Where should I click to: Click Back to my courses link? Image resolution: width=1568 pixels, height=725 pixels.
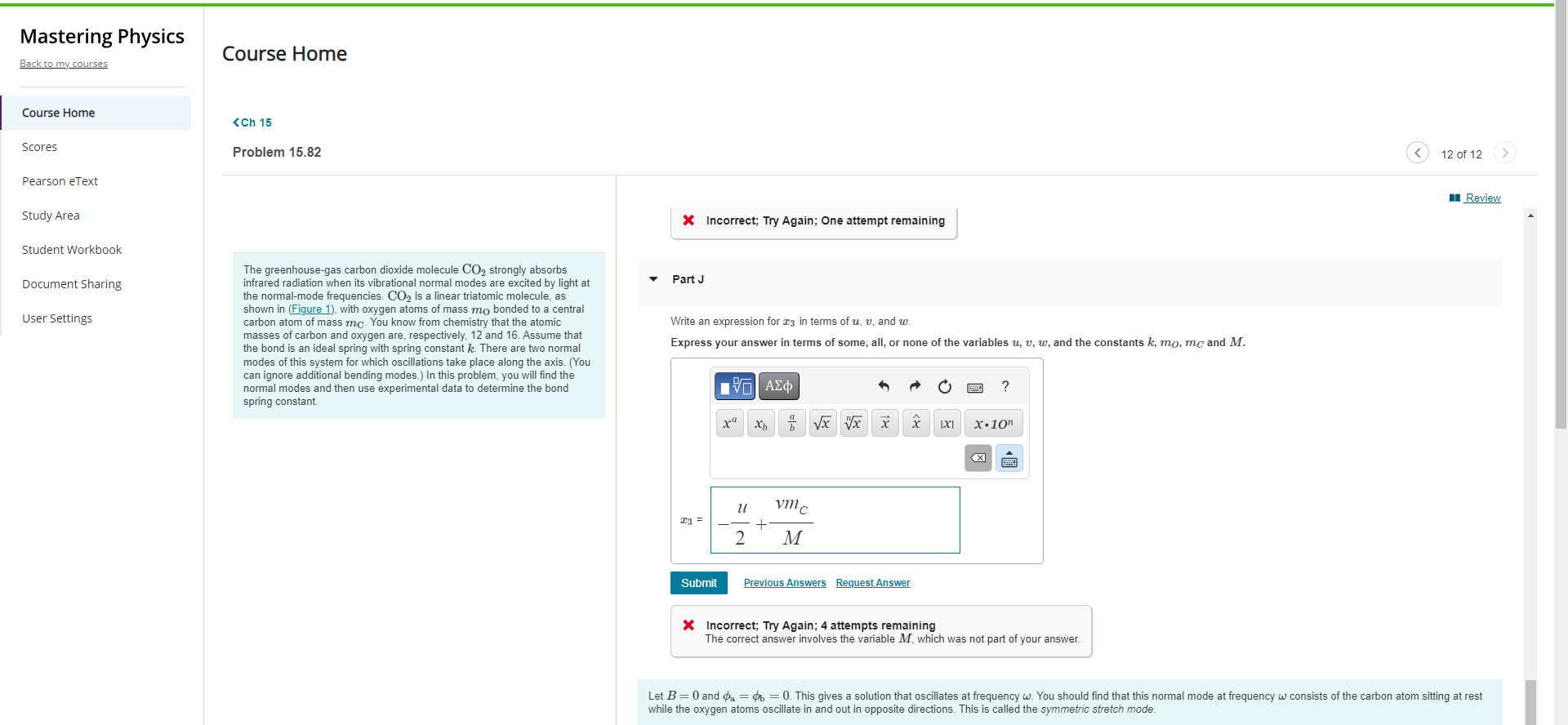click(64, 64)
